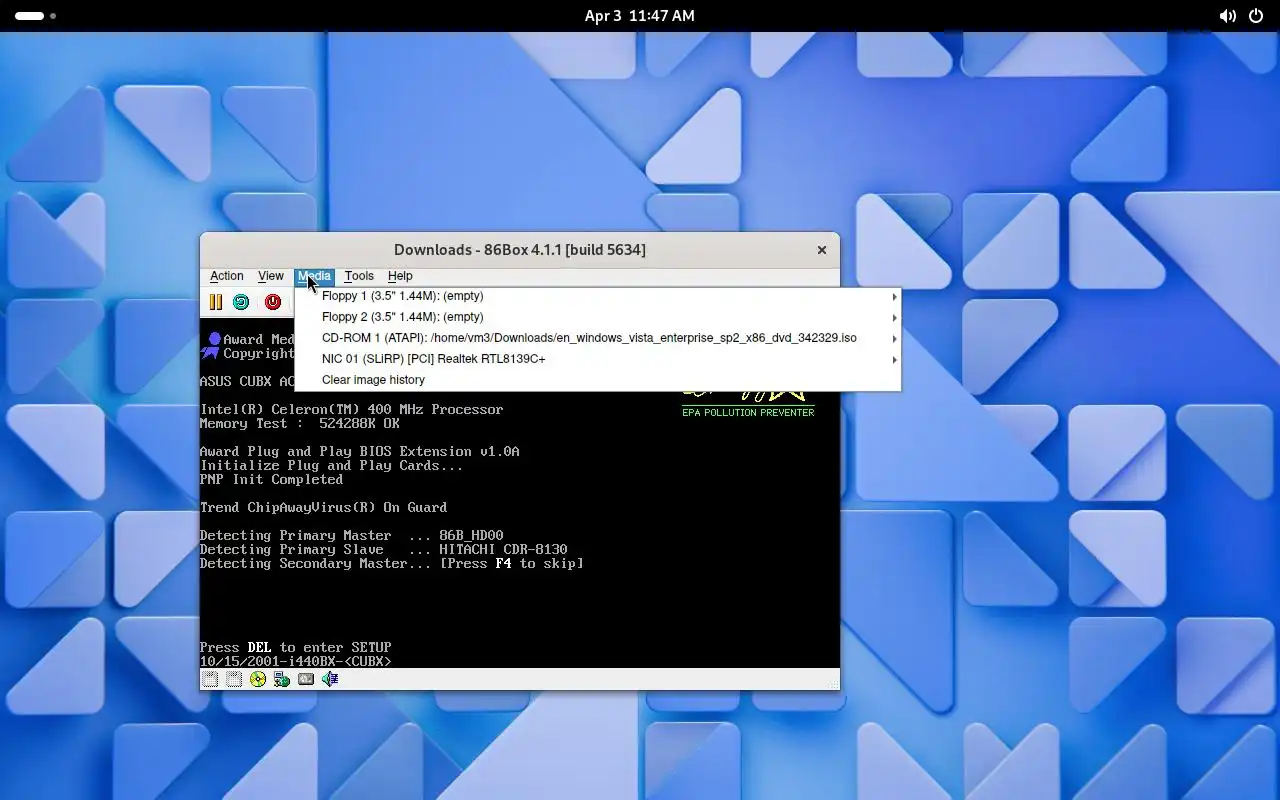Click "Detecting Primary Master ... 86B_HD00" line
This screenshot has height=800, width=1280.
point(351,535)
